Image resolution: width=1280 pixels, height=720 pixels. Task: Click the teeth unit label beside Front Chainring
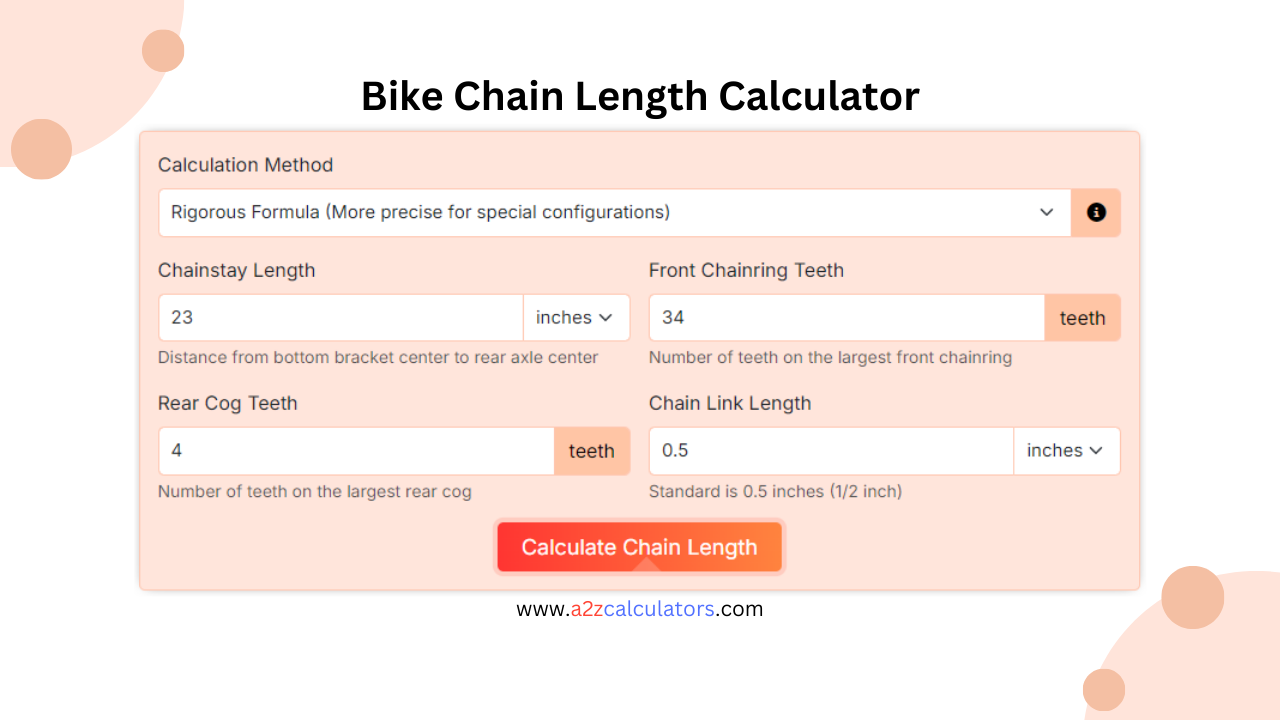[1083, 317]
